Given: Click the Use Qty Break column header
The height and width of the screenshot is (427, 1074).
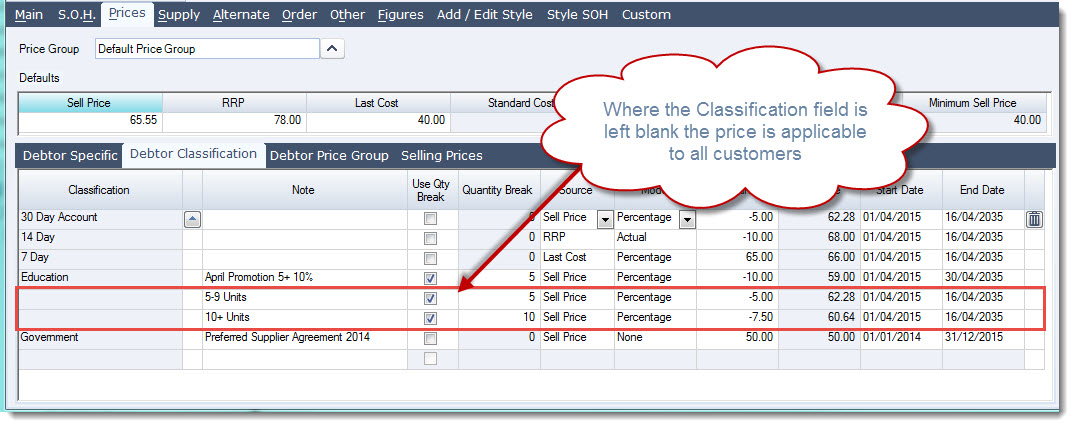Looking at the screenshot, I should (x=432, y=190).
